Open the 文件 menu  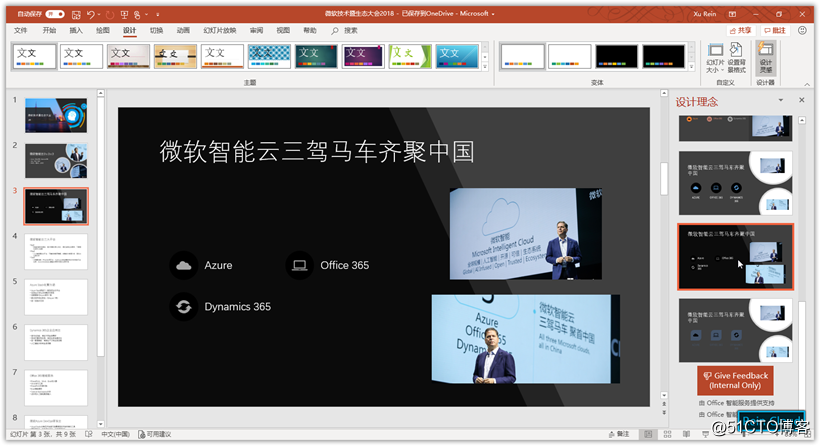click(21, 30)
